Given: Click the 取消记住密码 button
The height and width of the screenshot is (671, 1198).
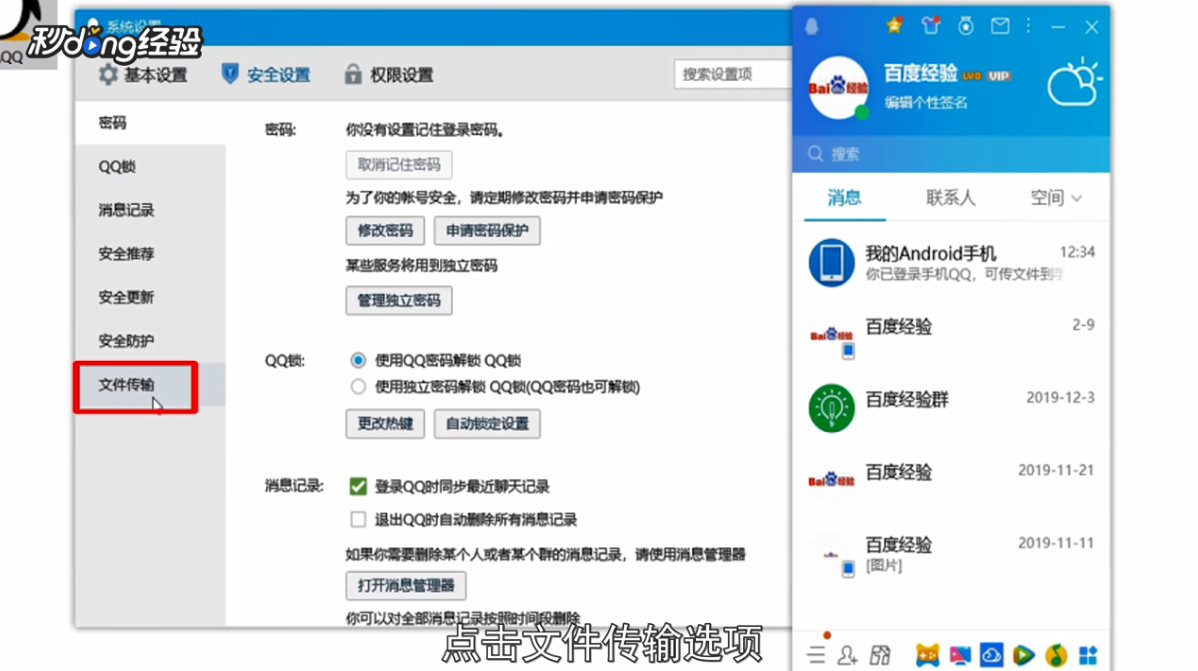Looking at the screenshot, I should coord(399,164).
